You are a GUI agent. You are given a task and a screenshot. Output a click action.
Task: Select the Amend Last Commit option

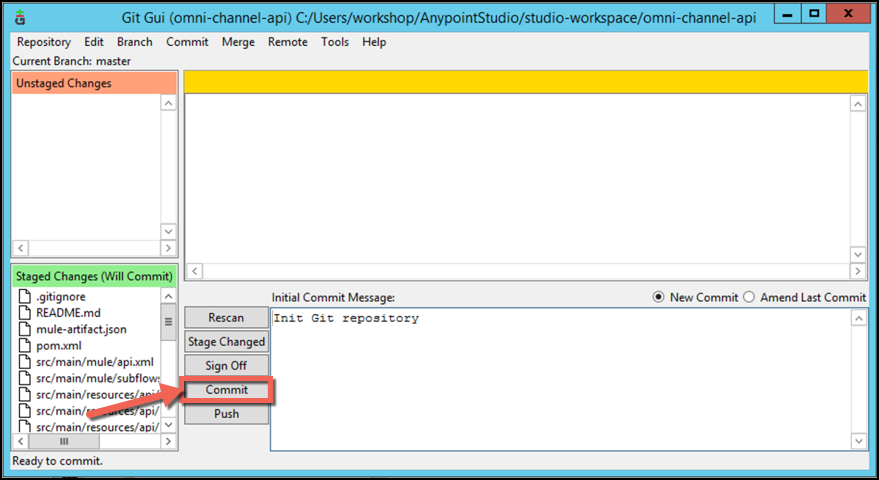click(748, 297)
